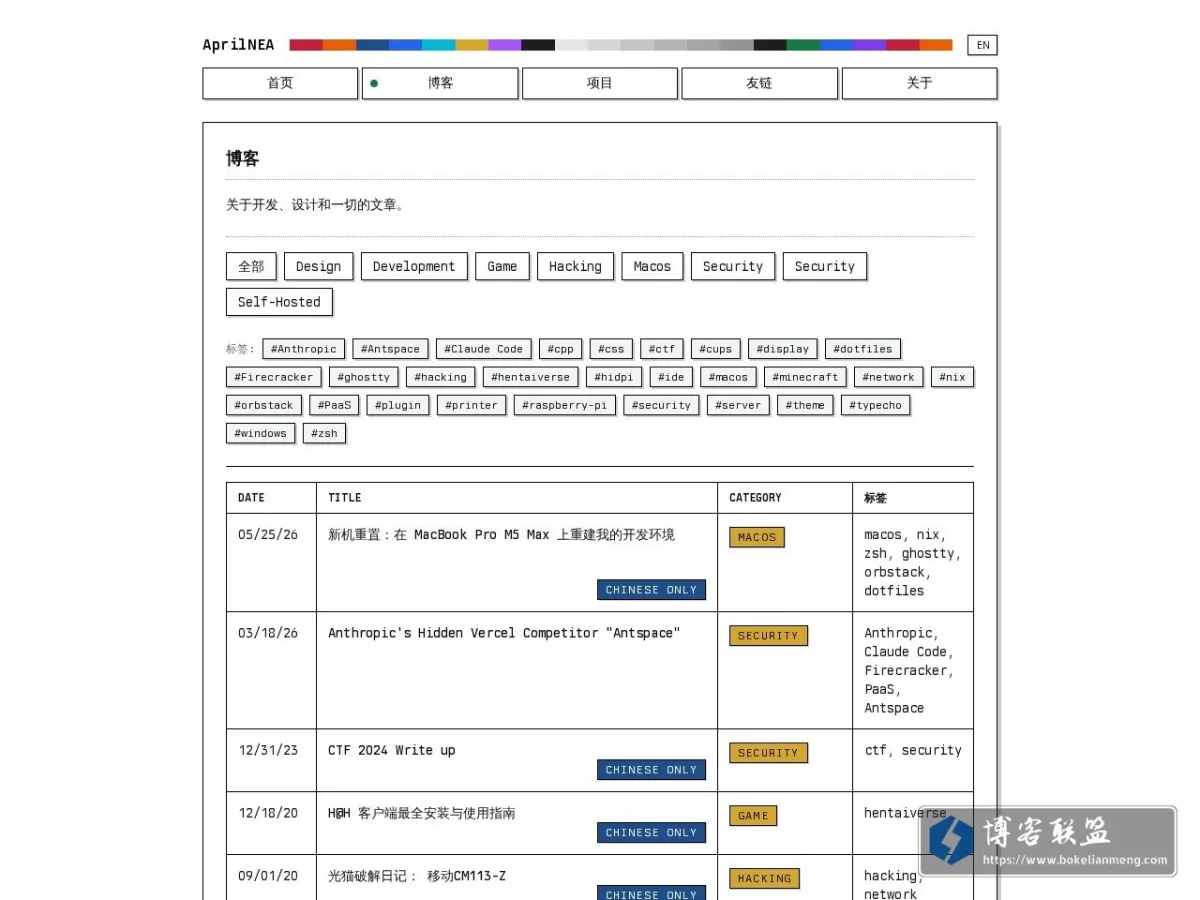Select the #raspberry-pi tag

[565, 405]
